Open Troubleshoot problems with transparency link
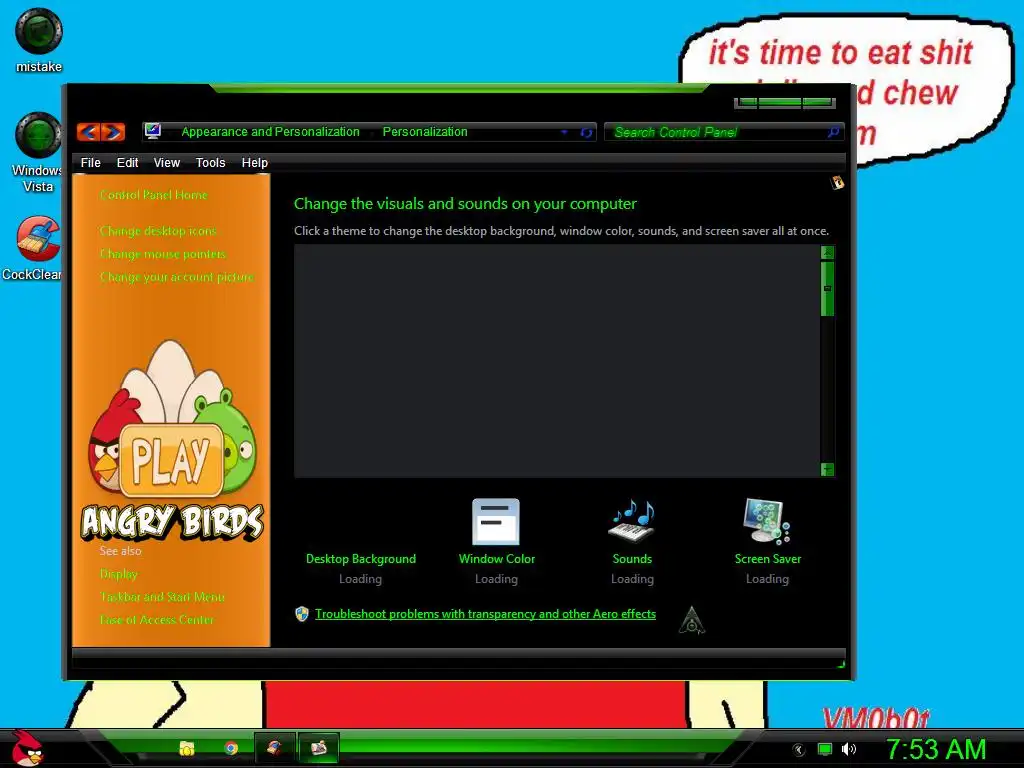This screenshot has width=1024, height=768. (x=485, y=614)
